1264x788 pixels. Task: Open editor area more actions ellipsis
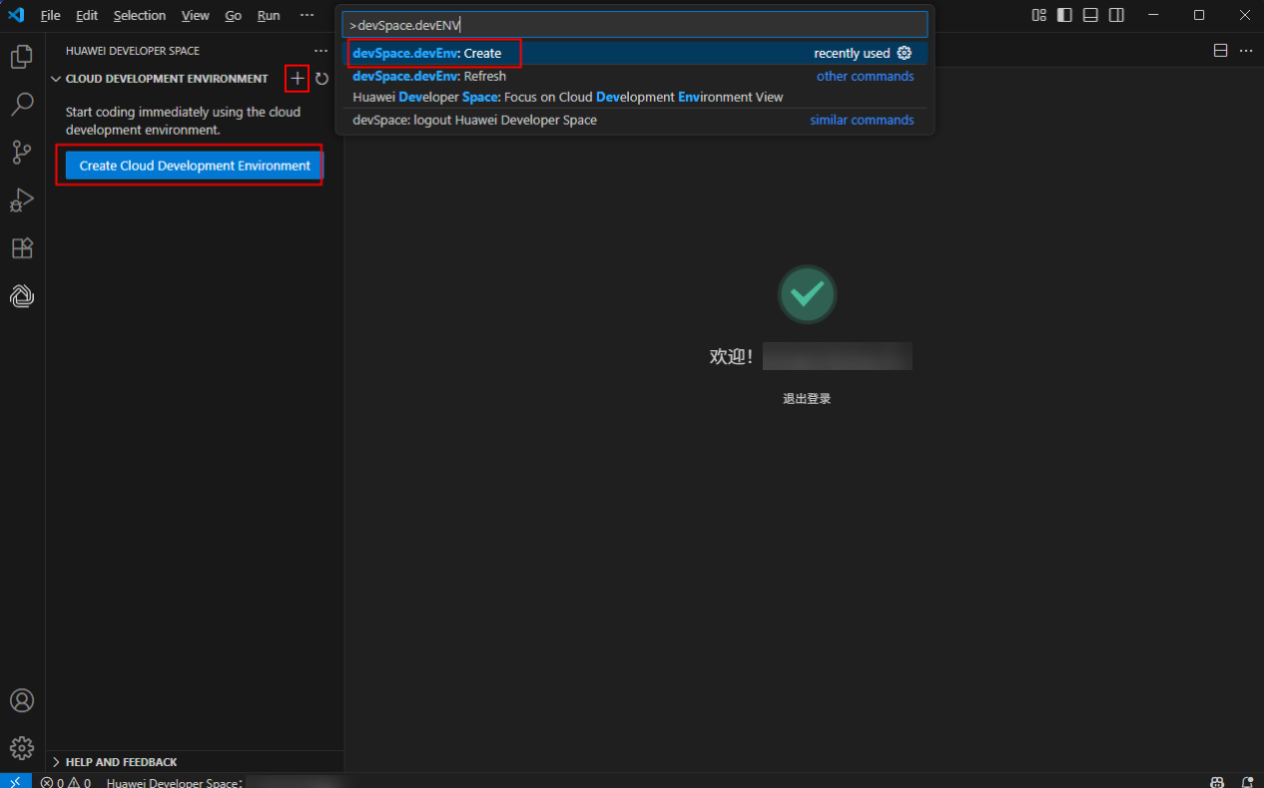(1246, 50)
